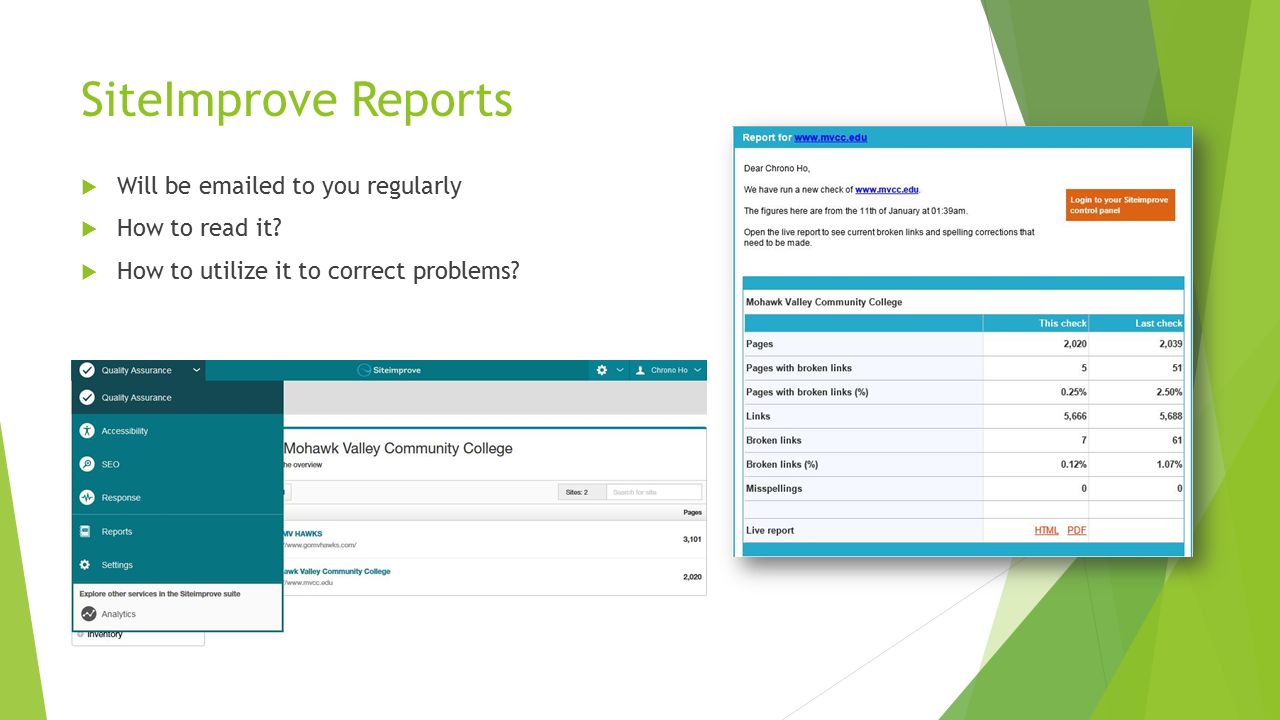Open Mohawk Valley Community College site link
Screen dimensions: 1280x720
[x=336, y=571]
